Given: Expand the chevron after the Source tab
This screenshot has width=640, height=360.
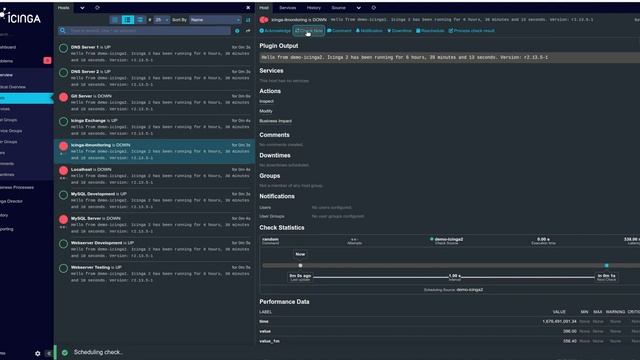Looking at the screenshot, I should [x=358, y=8].
